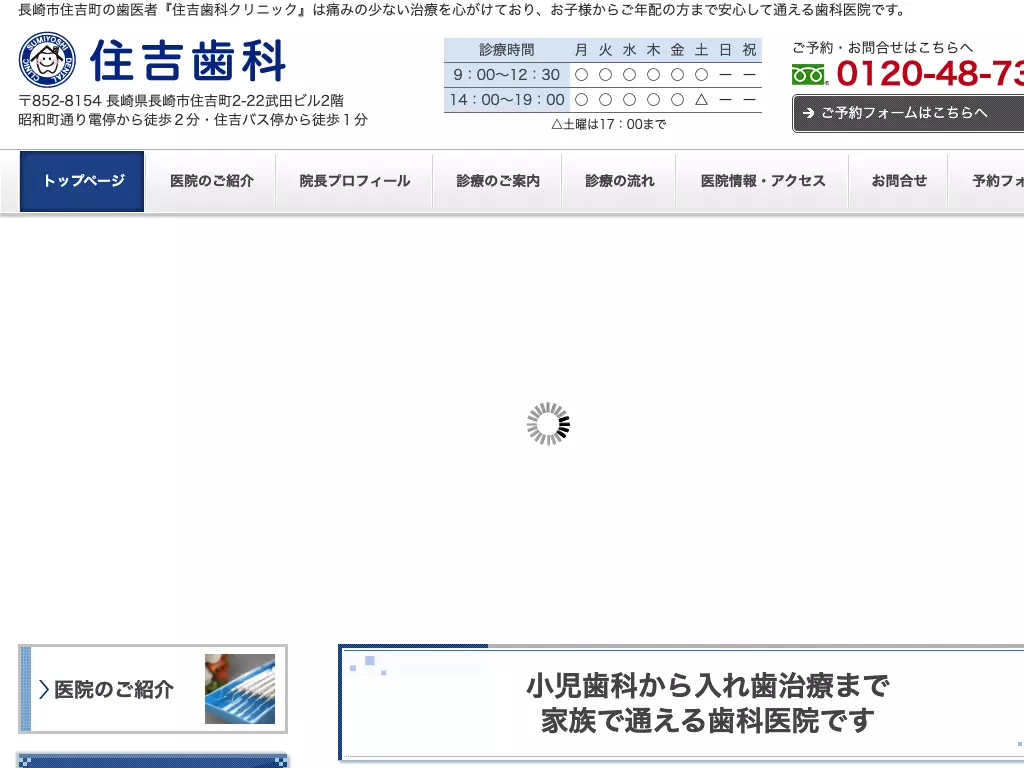Click the 住吉歯科 site title

[188, 61]
